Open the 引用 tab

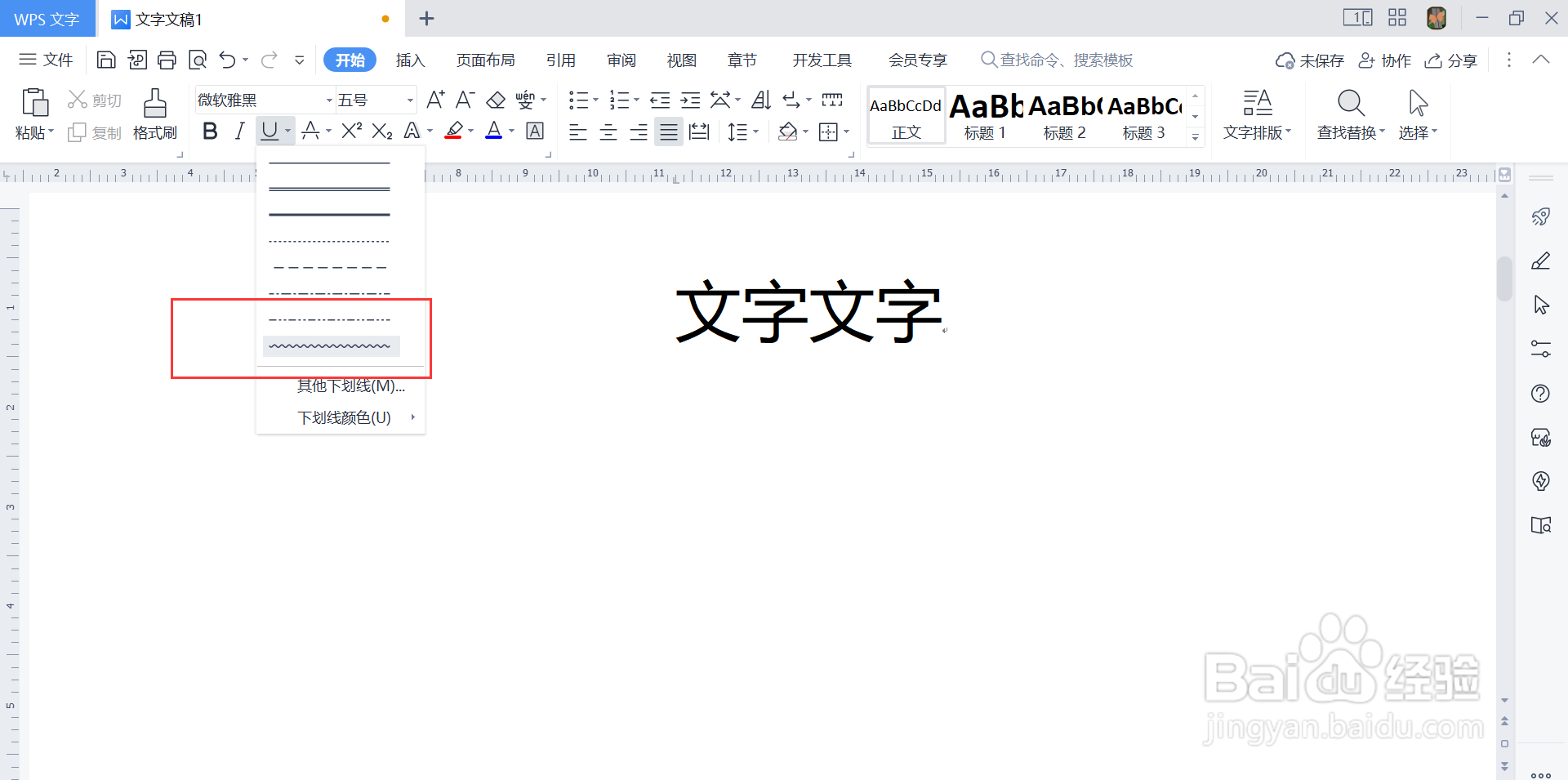560,60
